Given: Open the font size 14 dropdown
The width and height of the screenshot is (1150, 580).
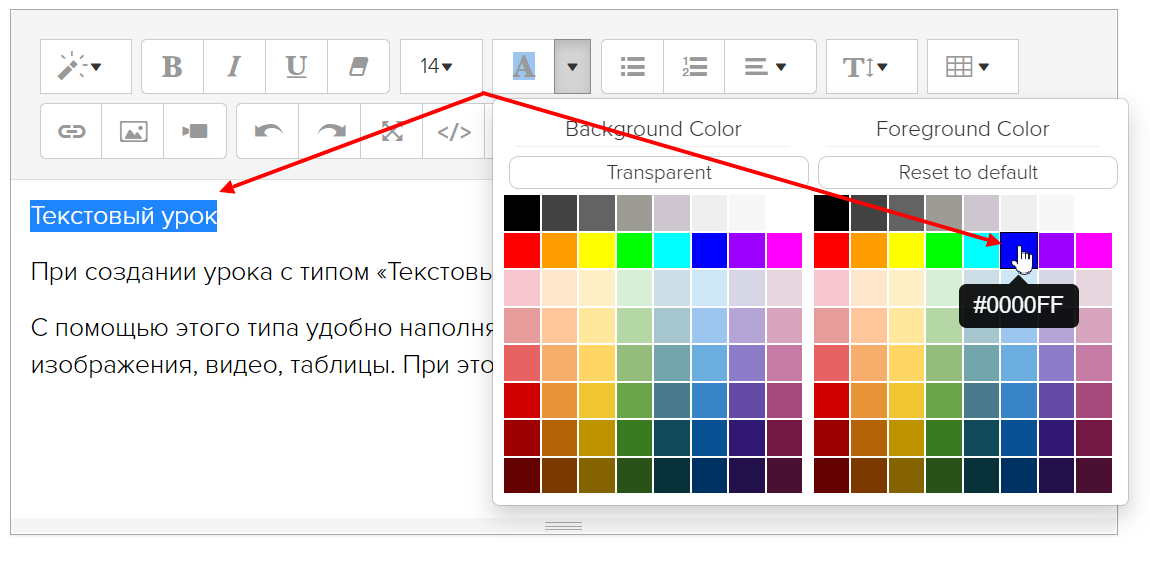Looking at the screenshot, I should 440,67.
